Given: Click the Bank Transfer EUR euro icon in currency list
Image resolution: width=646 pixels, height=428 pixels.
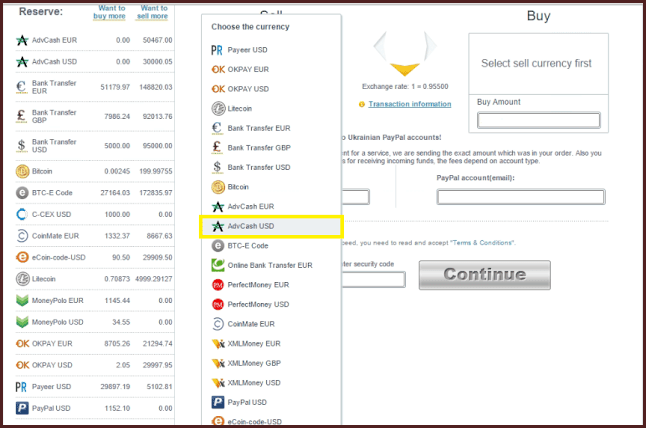Looking at the screenshot, I should click(x=217, y=128).
